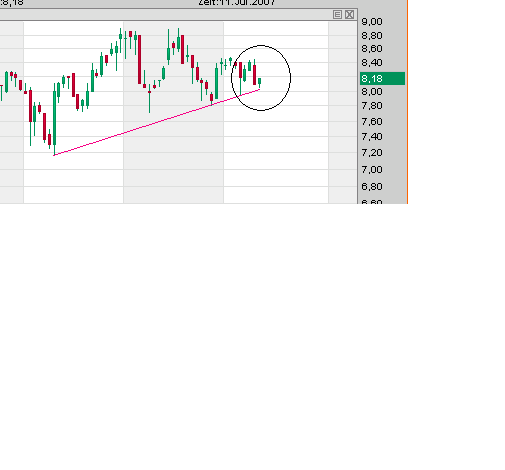This screenshot has width=505, height=470.
Task: Click the 7,80 price axis label
Action: (x=372, y=106)
